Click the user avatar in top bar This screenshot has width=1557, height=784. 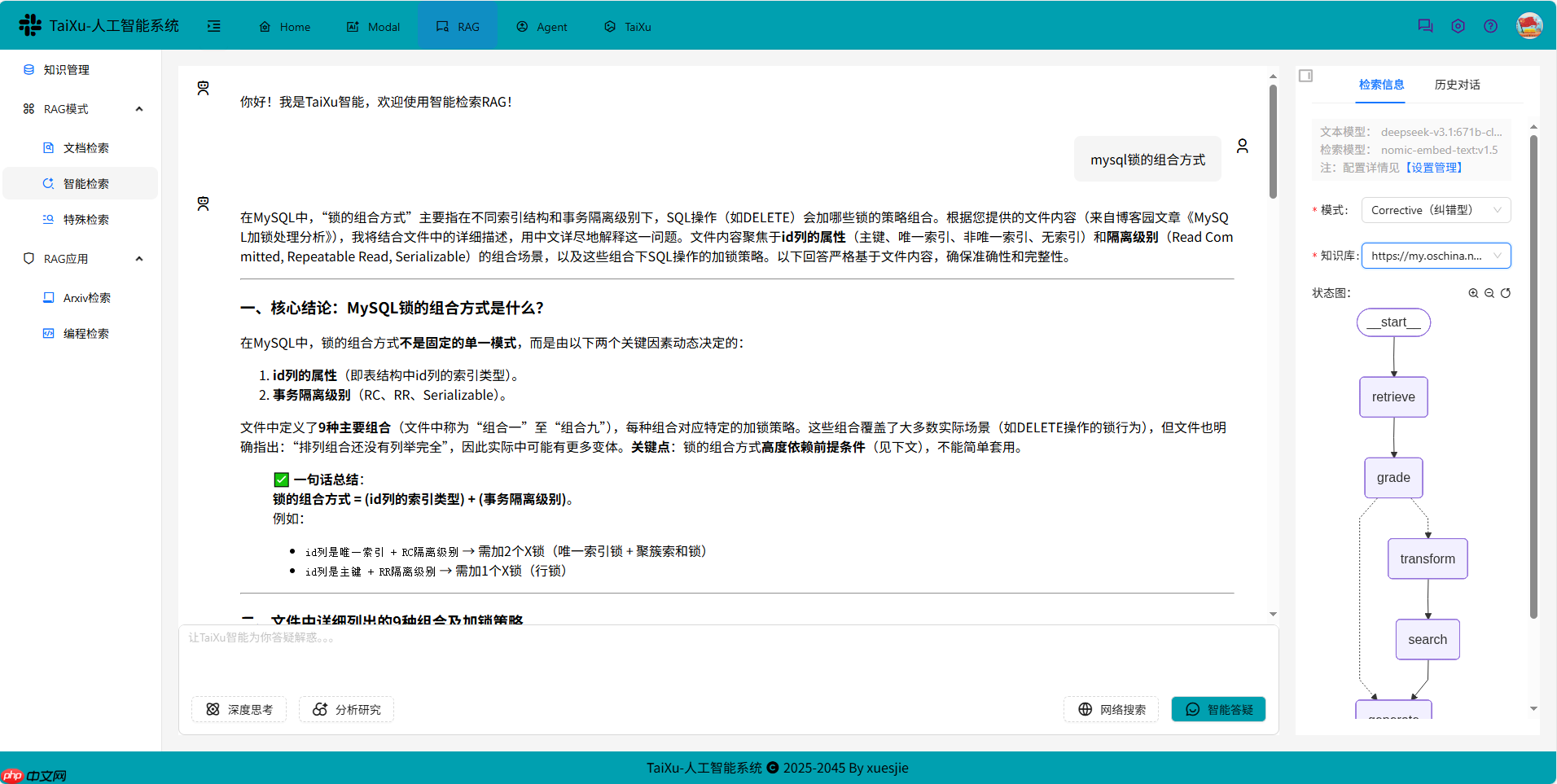tap(1529, 25)
